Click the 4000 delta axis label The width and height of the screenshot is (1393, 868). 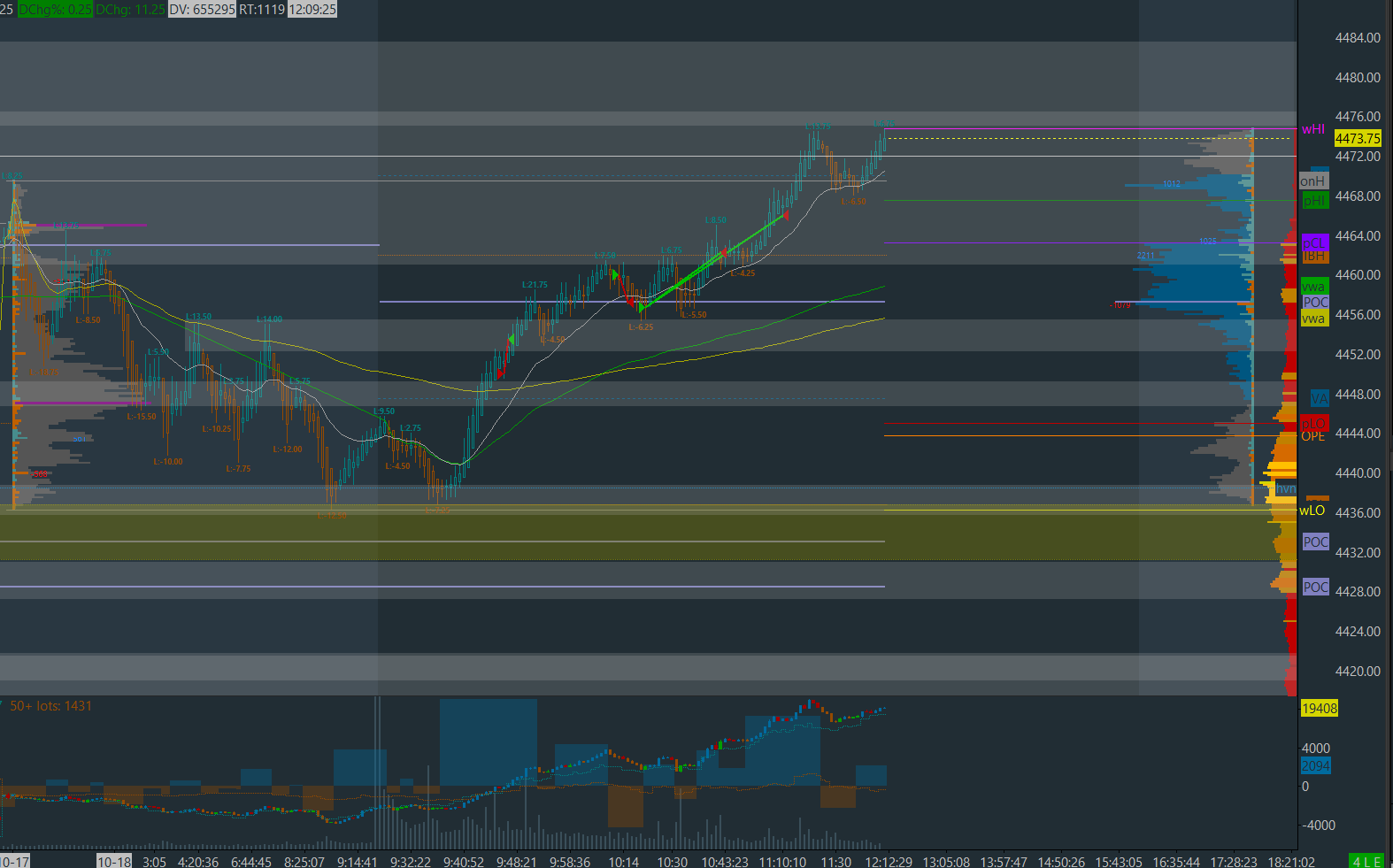[x=1316, y=749]
